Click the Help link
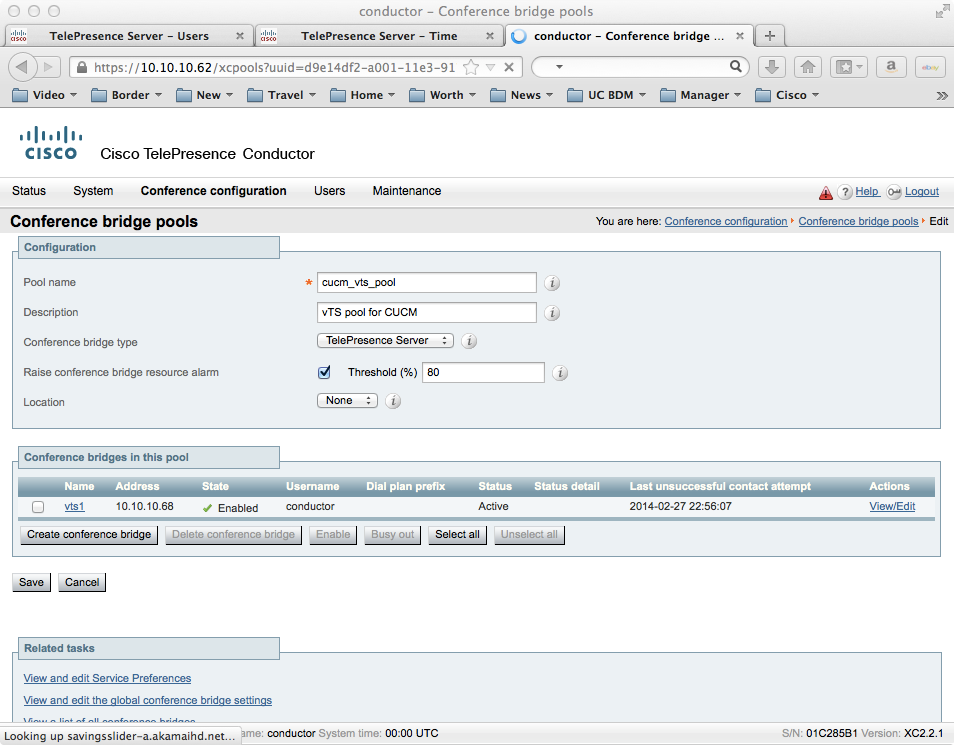This screenshot has height=745, width=954. tap(867, 192)
